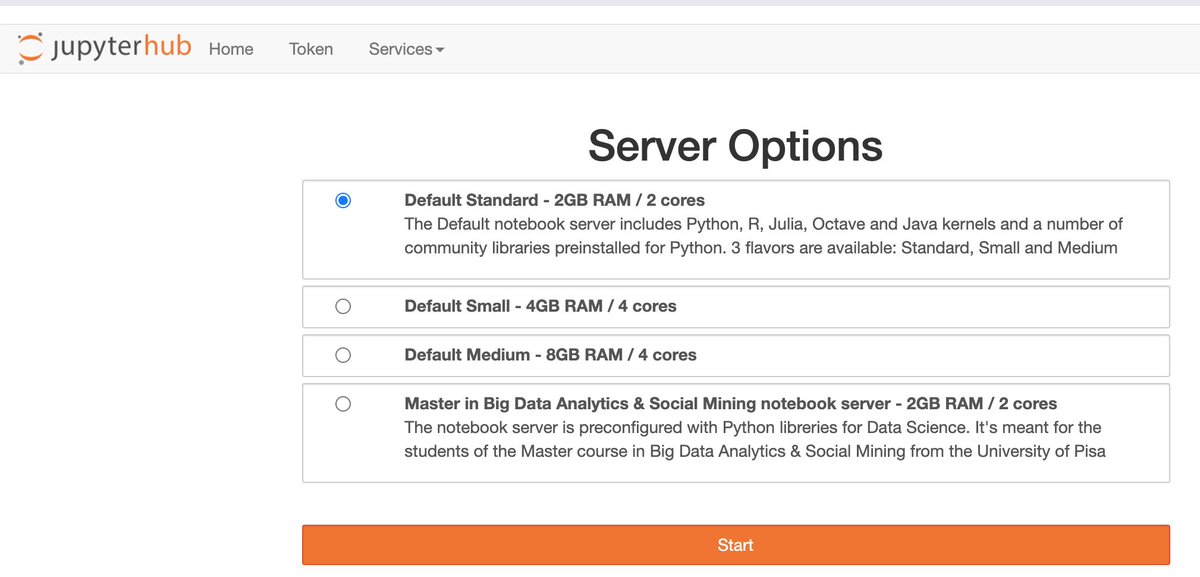The height and width of the screenshot is (577, 1200).
Task: Select the Master in Big Data Analytics radio button
Action: [x=343, y=404]
